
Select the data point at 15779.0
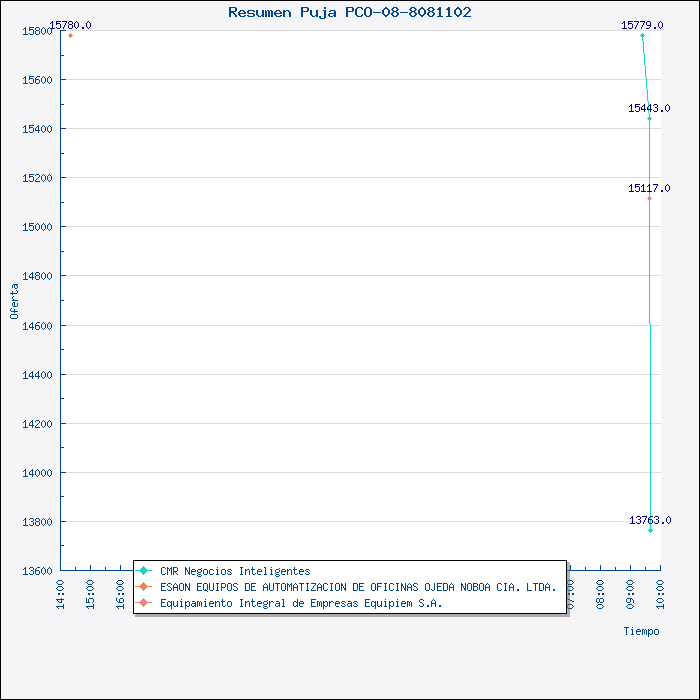point(642,35)
